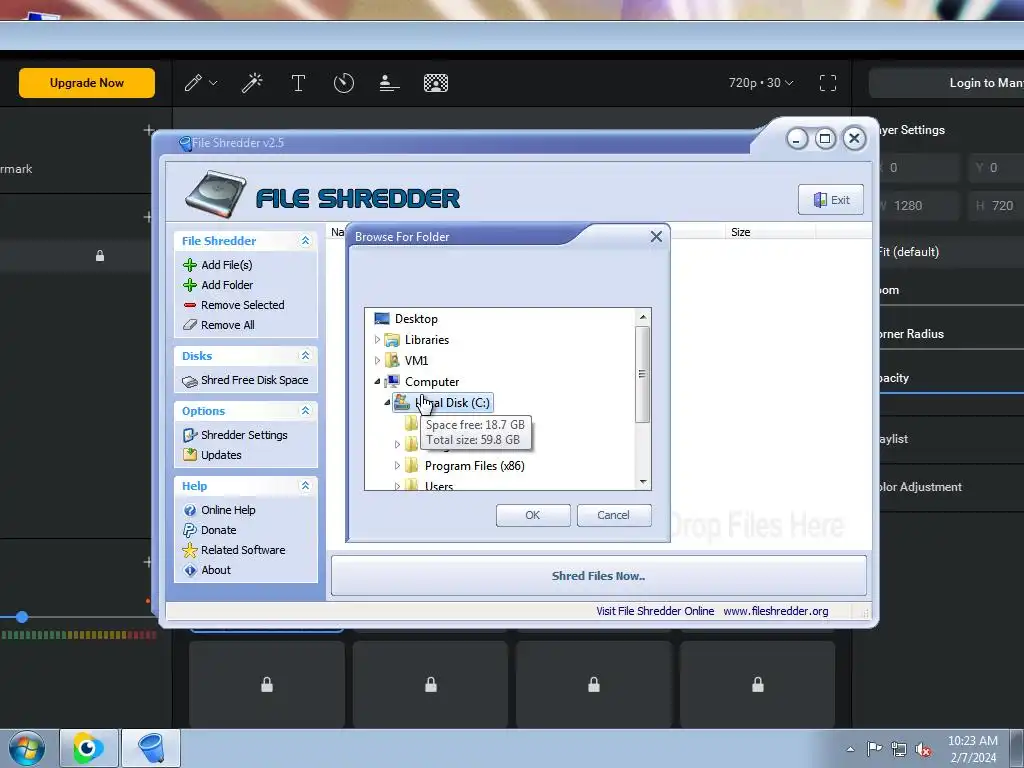The width and height of the screenshot is (1024, 768).
Task: Collapse the Help sidebar section
Action: click(x=305, y=486)
